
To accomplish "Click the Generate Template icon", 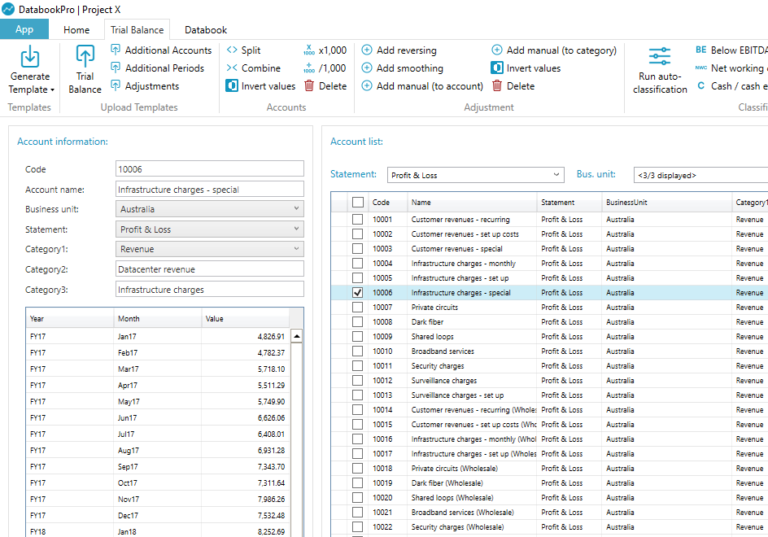I will coord(29,58).
